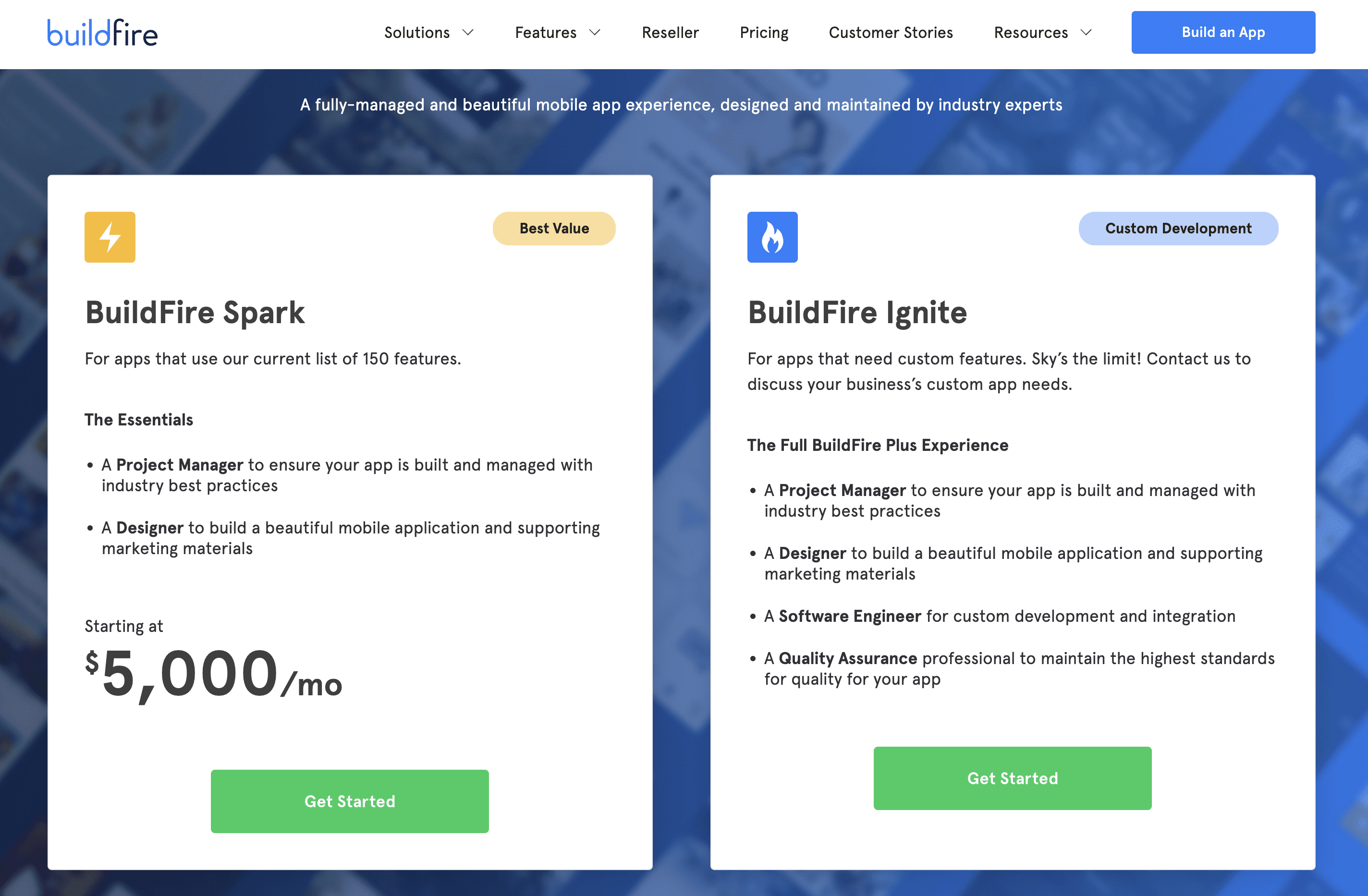
Task: Select the BuildFire Spark heading
Action: pos(195,313)
